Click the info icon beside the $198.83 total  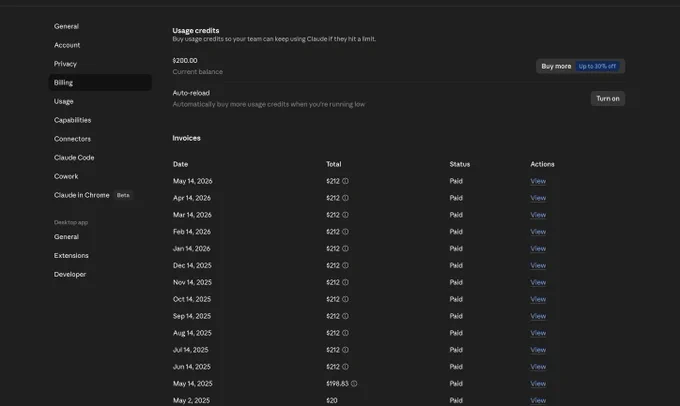354,383
